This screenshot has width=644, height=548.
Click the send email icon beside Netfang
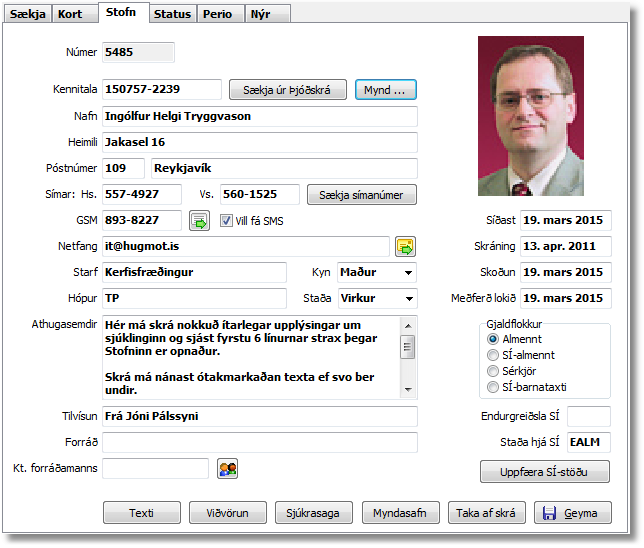point(405,246)
